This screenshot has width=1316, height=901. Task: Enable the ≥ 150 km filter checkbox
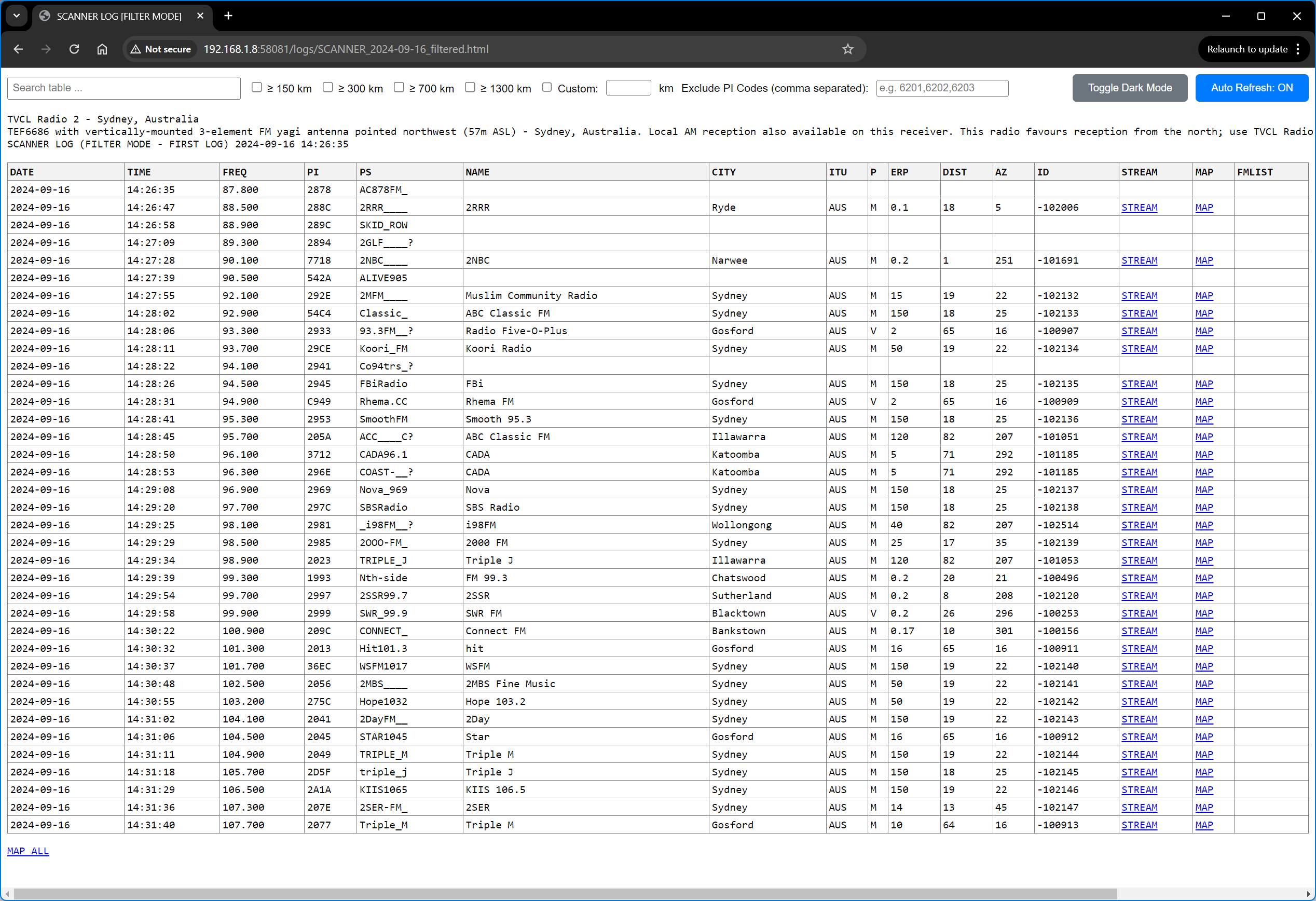(256, 87)
